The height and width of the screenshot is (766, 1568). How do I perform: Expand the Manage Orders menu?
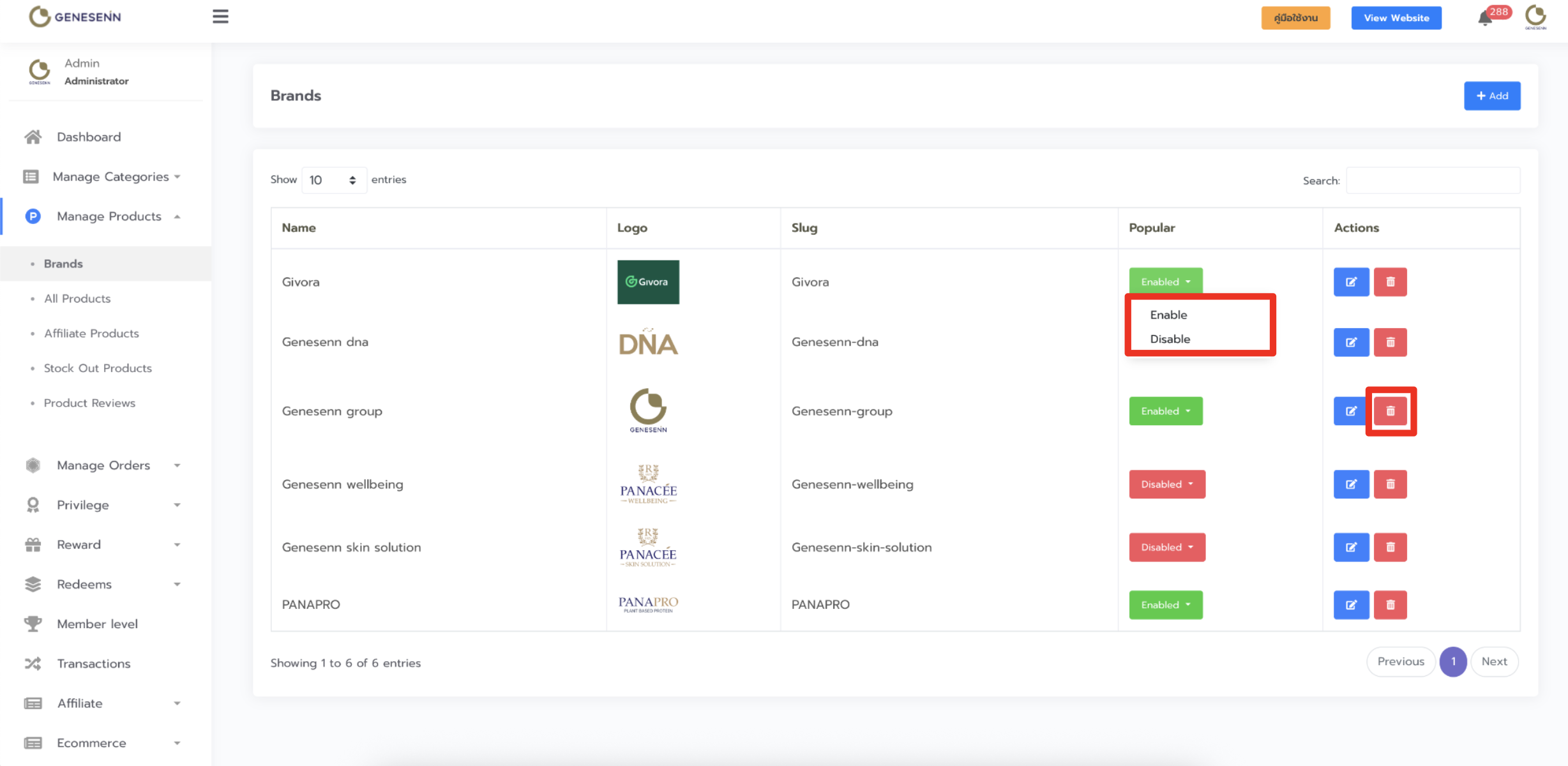[x=103, y=465]
